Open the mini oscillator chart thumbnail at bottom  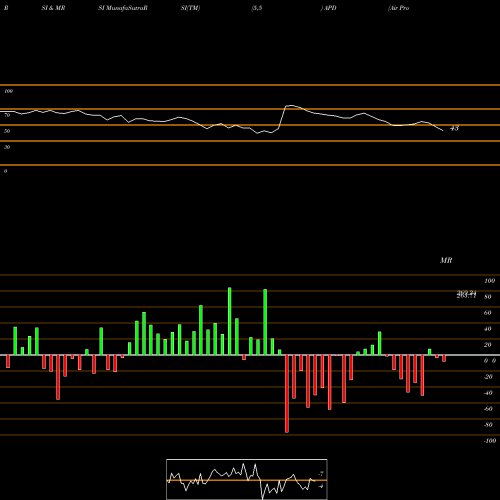(x=247, y=479)
